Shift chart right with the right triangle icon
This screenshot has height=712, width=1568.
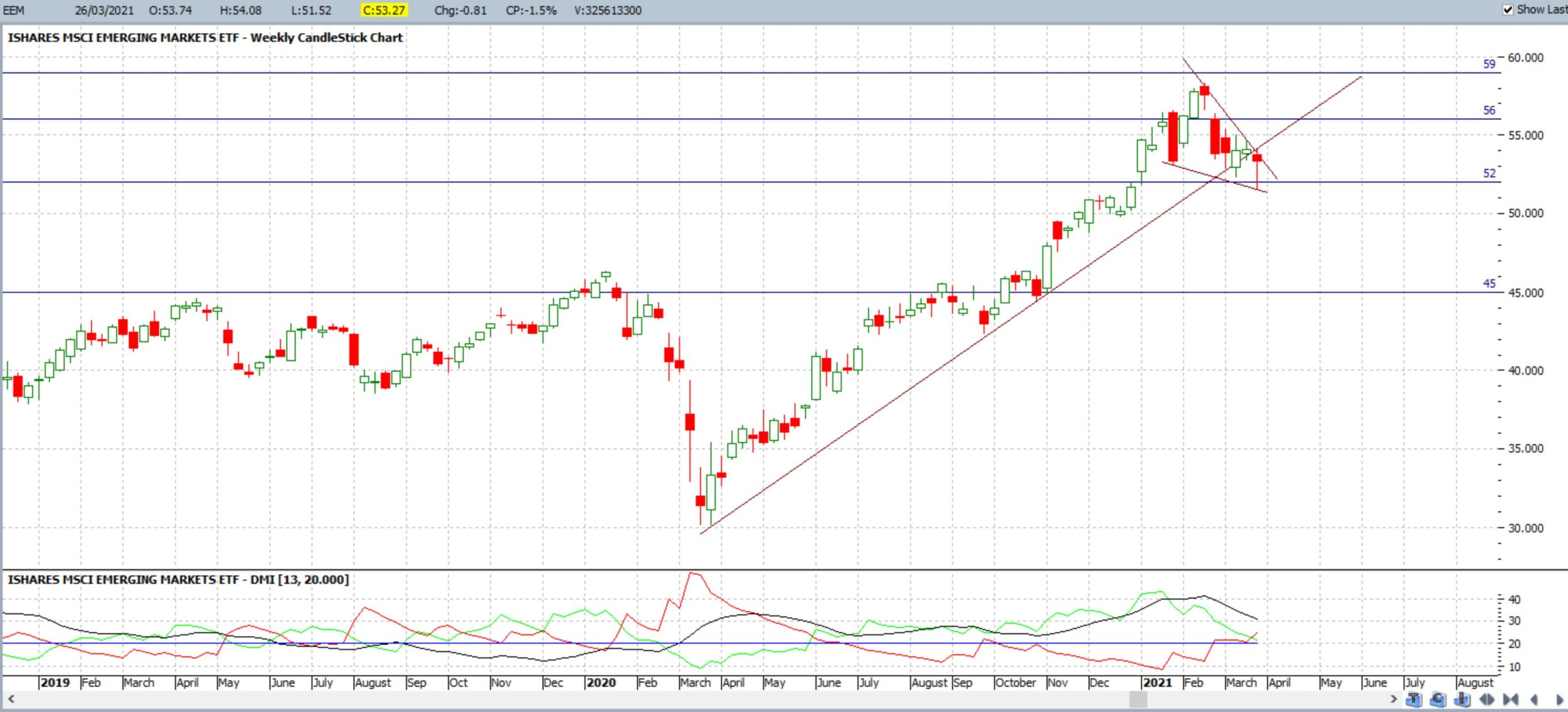[1560, 699]
